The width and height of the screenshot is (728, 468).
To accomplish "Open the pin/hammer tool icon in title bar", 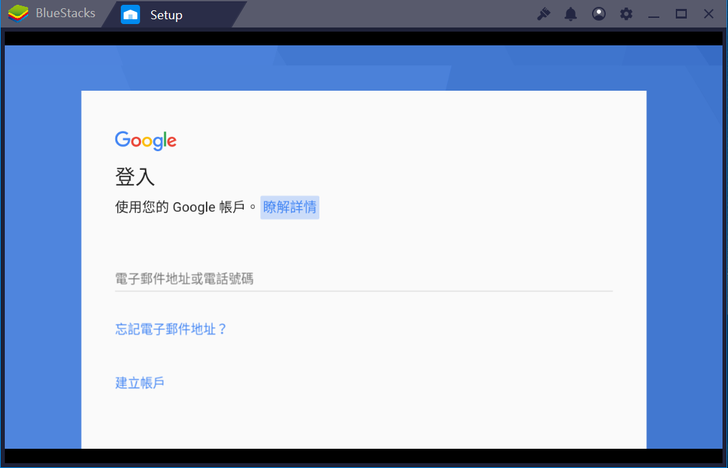I will (x=543, y=14).
